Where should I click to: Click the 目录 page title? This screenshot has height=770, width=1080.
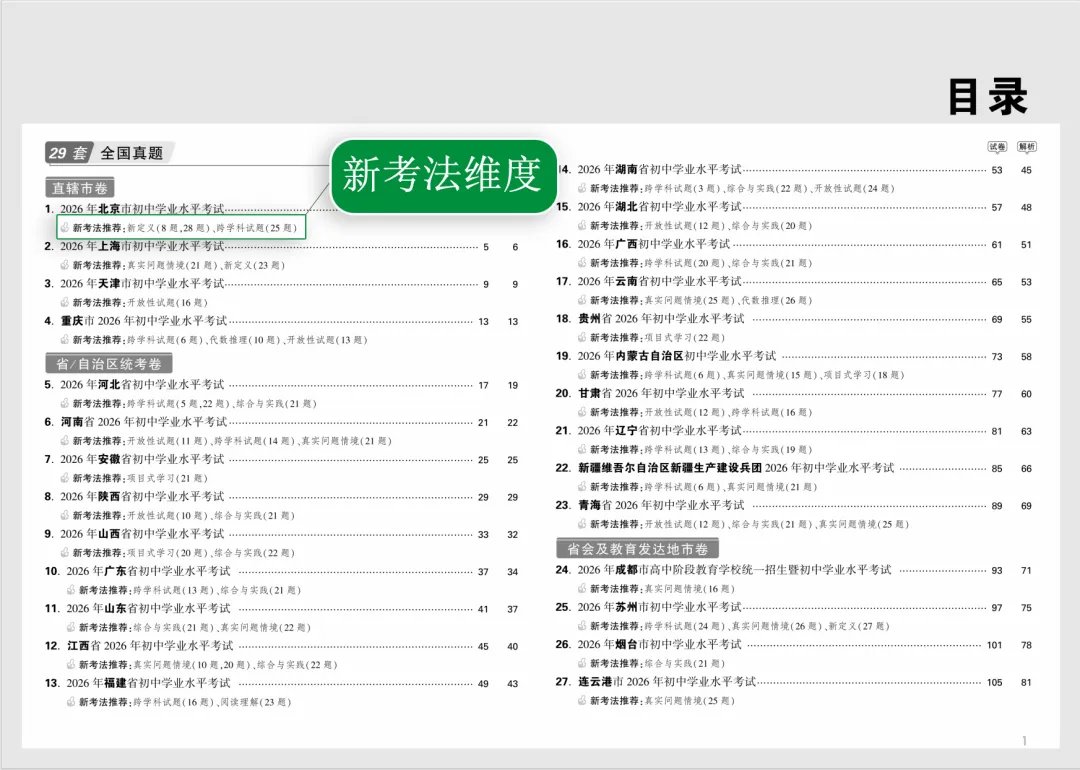987,96
